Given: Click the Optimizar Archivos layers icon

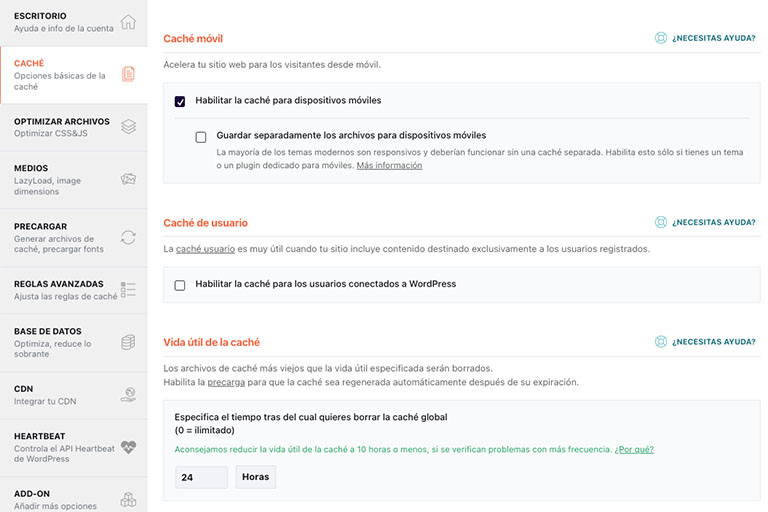Looking at the screenshot, I should click(128, 126).
